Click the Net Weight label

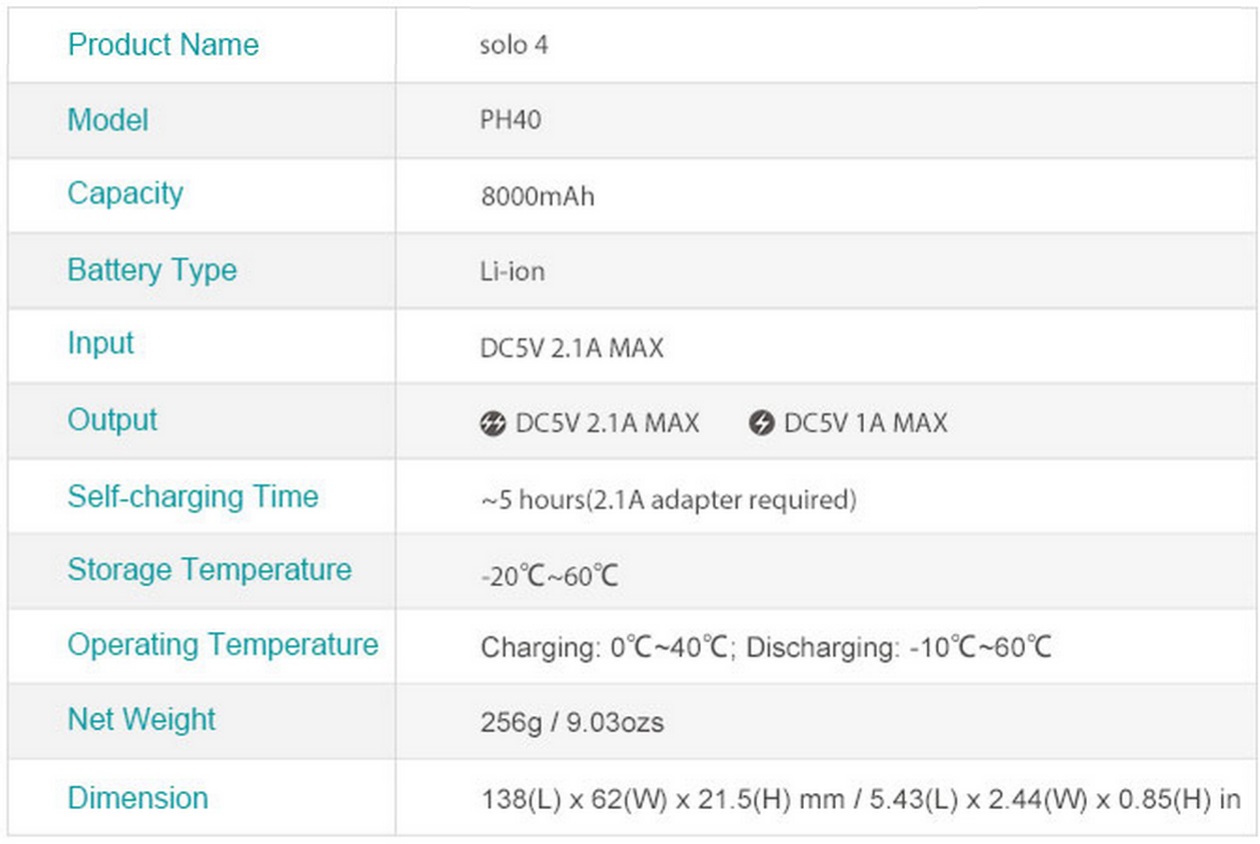142,719
